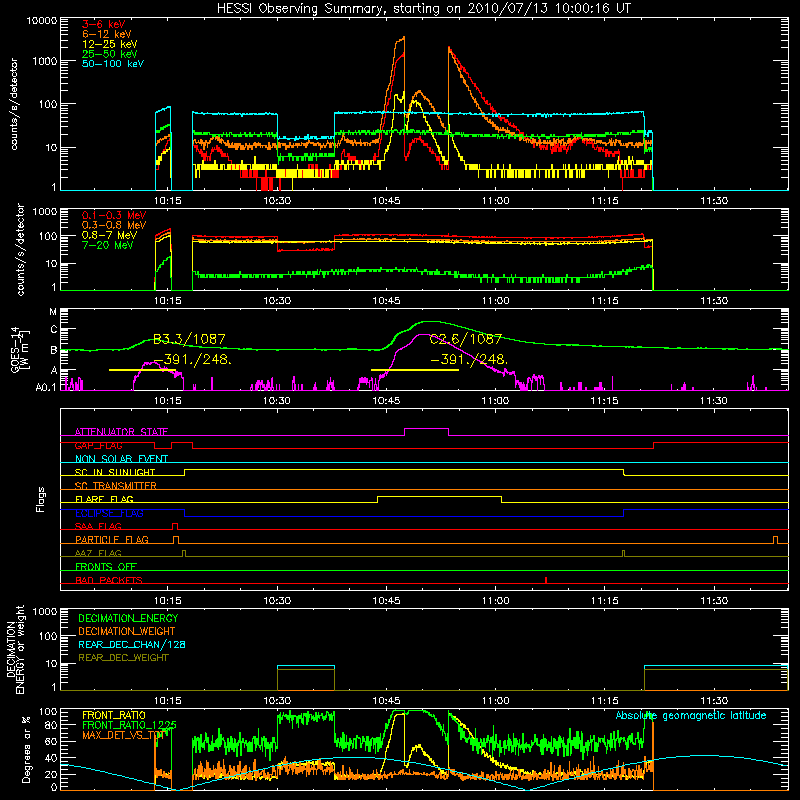Image resolution: width=800 pixels, height=800 pixels.
Task: Select the DECIMATION_ENERGY legend label
Action: pyautogui.click(x=128, y=618)
